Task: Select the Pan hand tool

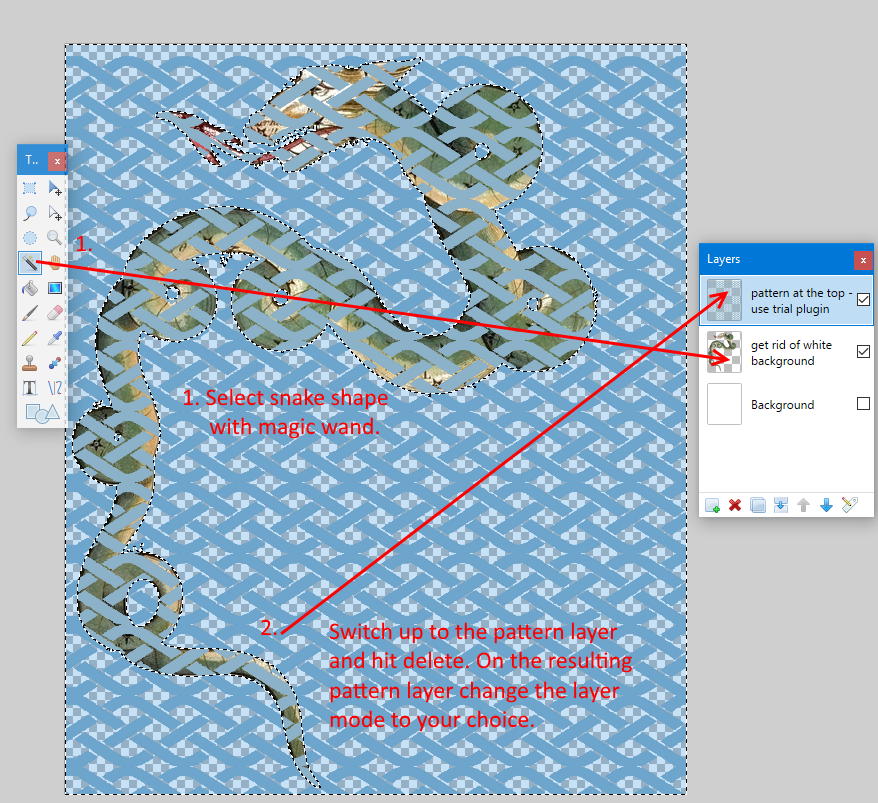Action: pos(54,263)
